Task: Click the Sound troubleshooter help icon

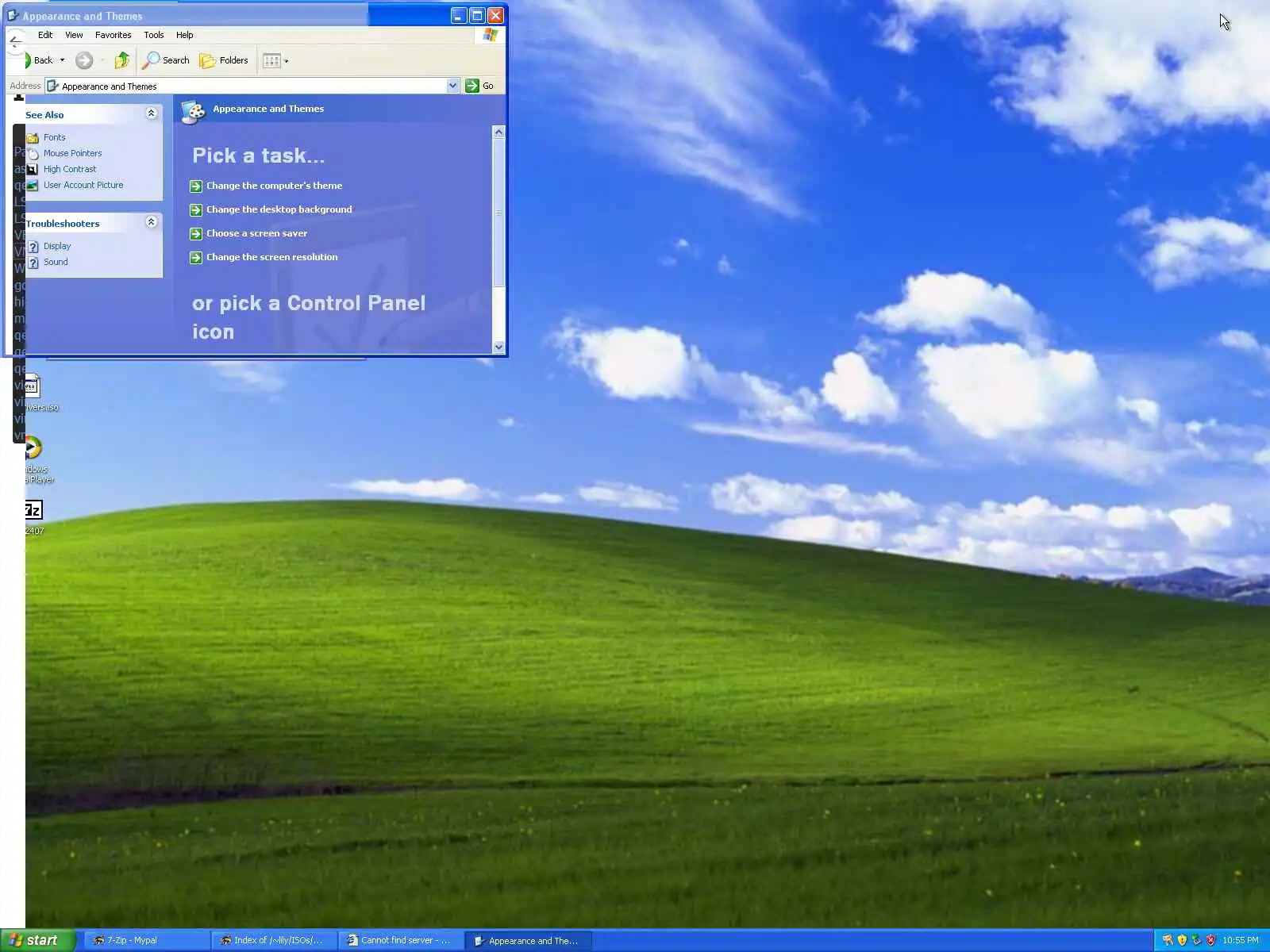Action: [33, 263]
